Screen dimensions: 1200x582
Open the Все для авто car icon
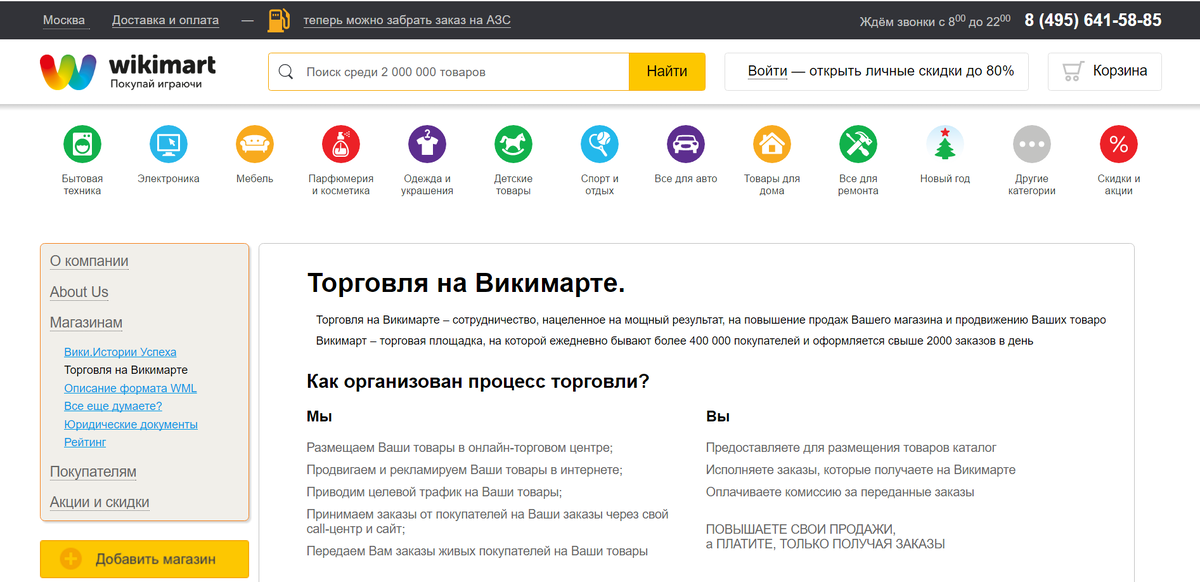(x=686, y=145)
